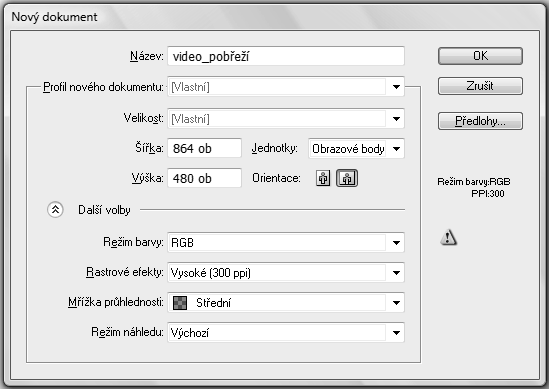549x389 pixels.
Task: Collapse the Další volby section
Action: (55, 210)
